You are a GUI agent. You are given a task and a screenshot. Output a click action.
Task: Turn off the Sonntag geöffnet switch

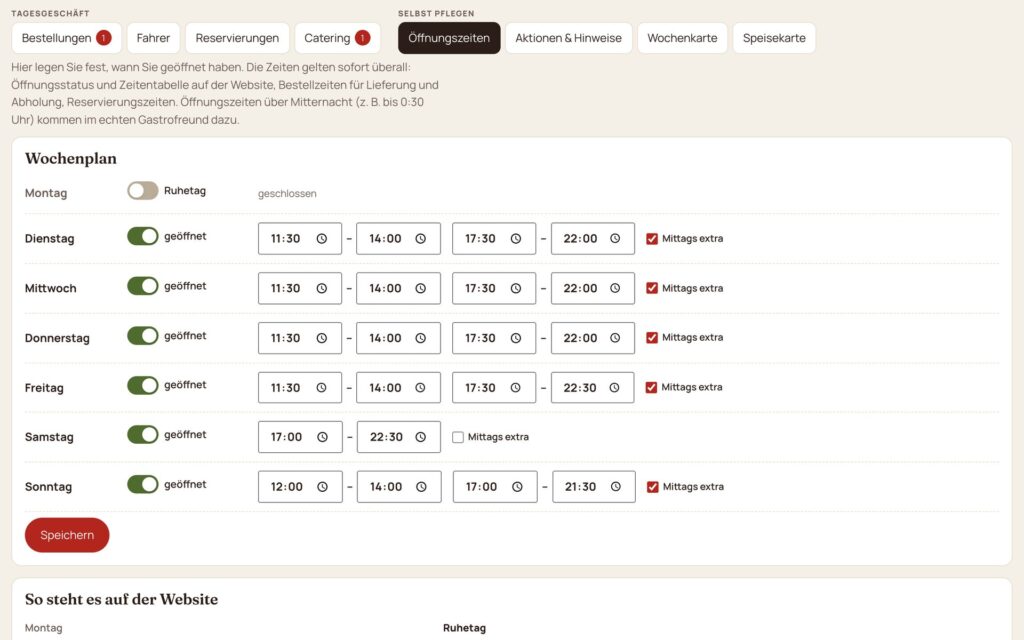click(142, 485)
